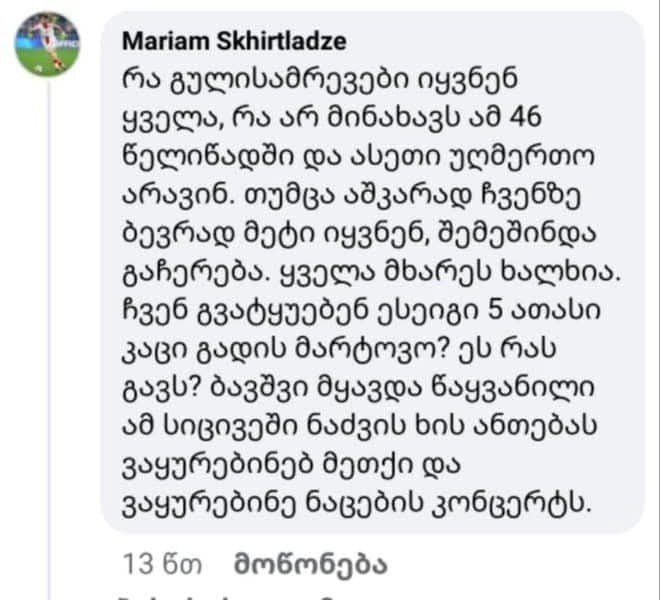Click the partially visible commenter name below

pyautogui.click(x=200, y=596)
